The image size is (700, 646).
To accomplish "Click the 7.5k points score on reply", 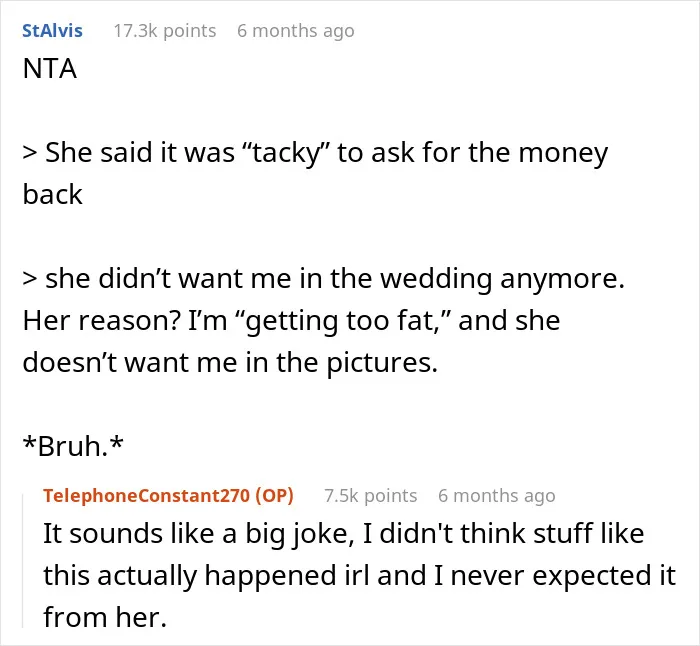I will click(x=371, y=496).
